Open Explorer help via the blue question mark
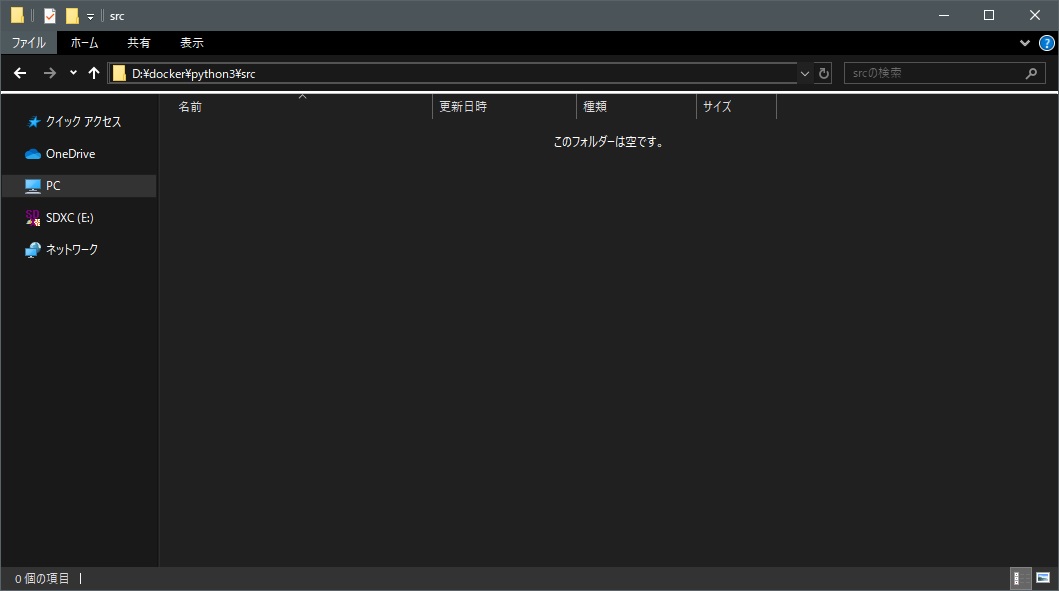The height and width of the screenshot is (591, 1059). (x=1045, y=43)
